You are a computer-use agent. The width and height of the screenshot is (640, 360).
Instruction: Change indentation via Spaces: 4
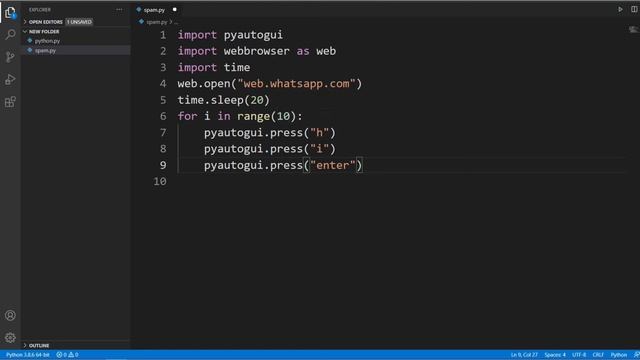coord(555,355)
